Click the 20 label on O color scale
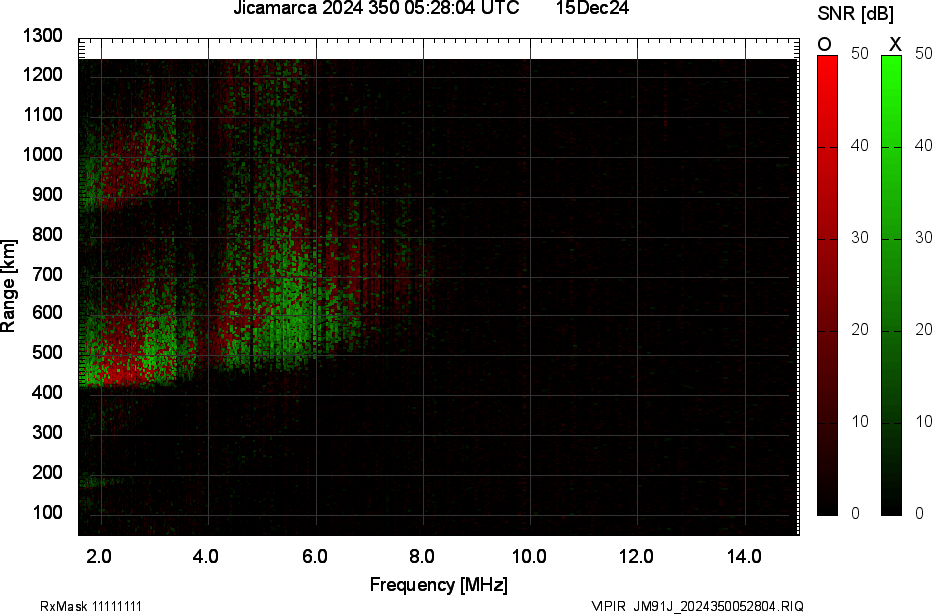 [859, 329]
